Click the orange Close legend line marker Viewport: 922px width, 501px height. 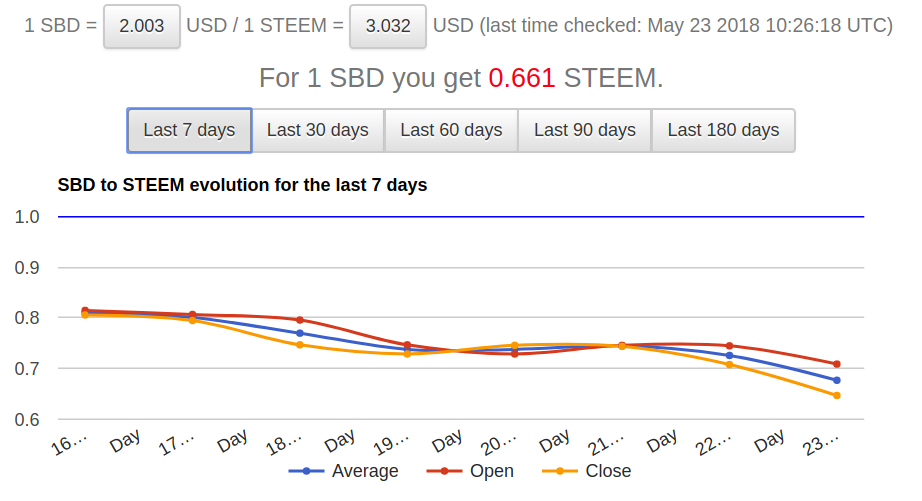pos(560,471)
